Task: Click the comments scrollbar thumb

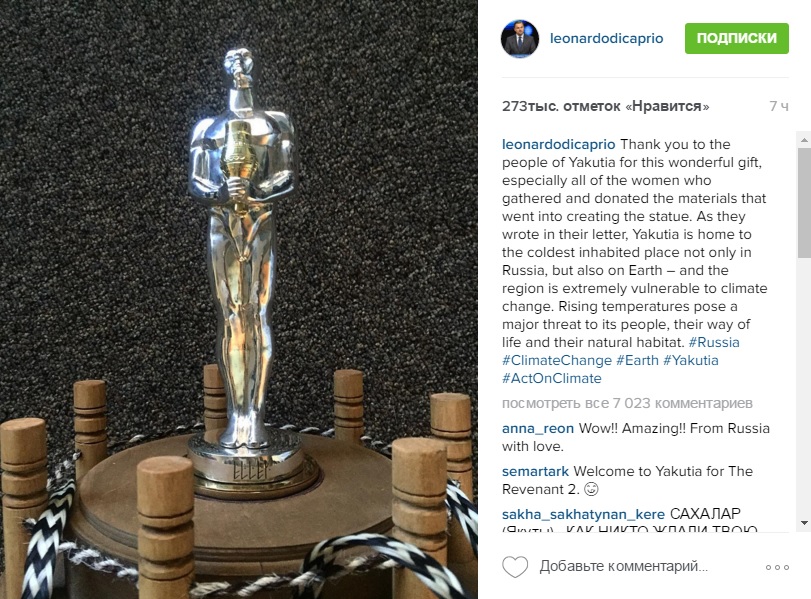Action: (804, 202)
